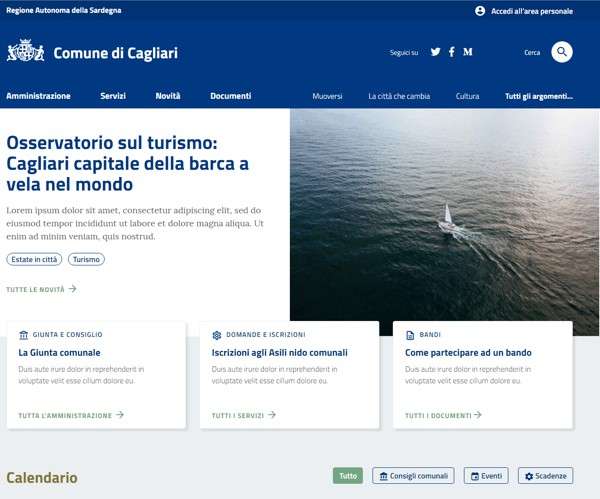Click arrow next to Tutti i documenti
This screenshot has height=499, width=600.
tap(478, 414)
